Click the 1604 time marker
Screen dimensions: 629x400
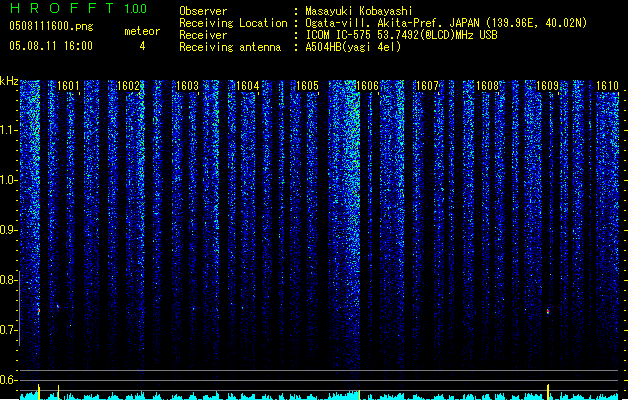[x=248, y=86]
